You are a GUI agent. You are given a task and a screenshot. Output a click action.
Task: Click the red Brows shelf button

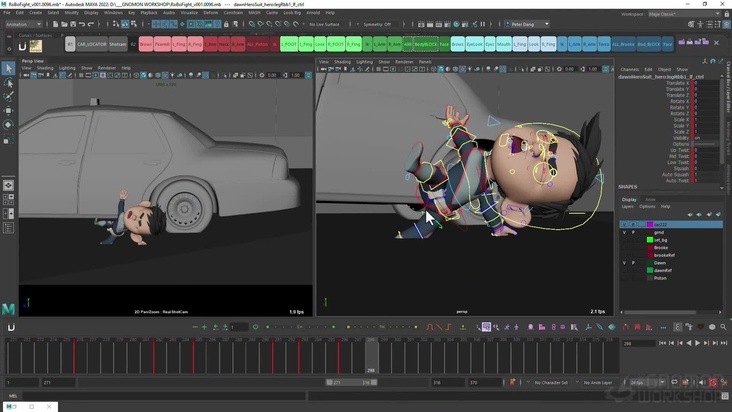(x=146, y=44)
